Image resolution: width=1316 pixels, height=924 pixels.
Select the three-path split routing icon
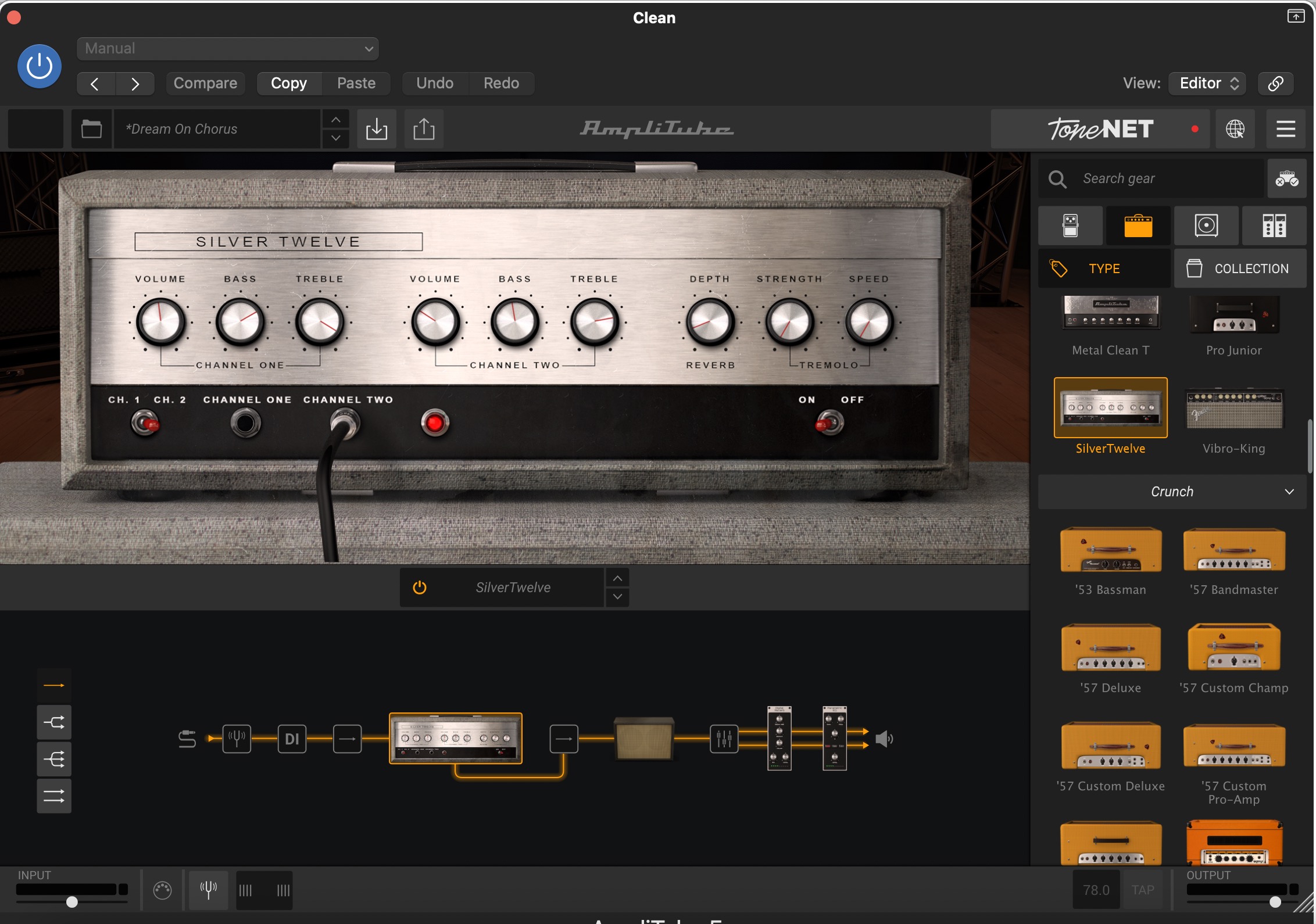(54, 759)
